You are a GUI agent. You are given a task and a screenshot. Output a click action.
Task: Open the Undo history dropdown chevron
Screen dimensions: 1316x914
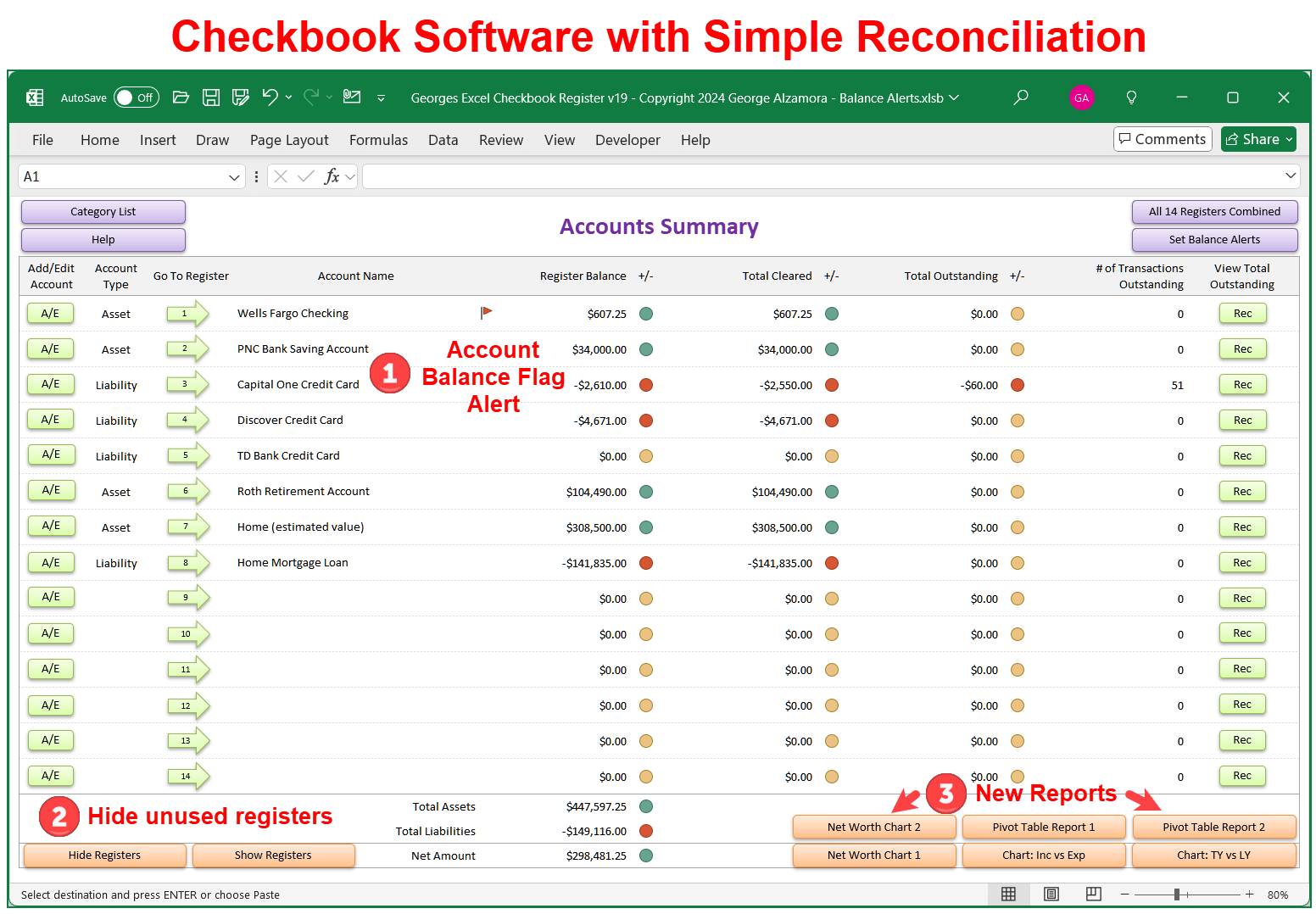pos(288,98)
